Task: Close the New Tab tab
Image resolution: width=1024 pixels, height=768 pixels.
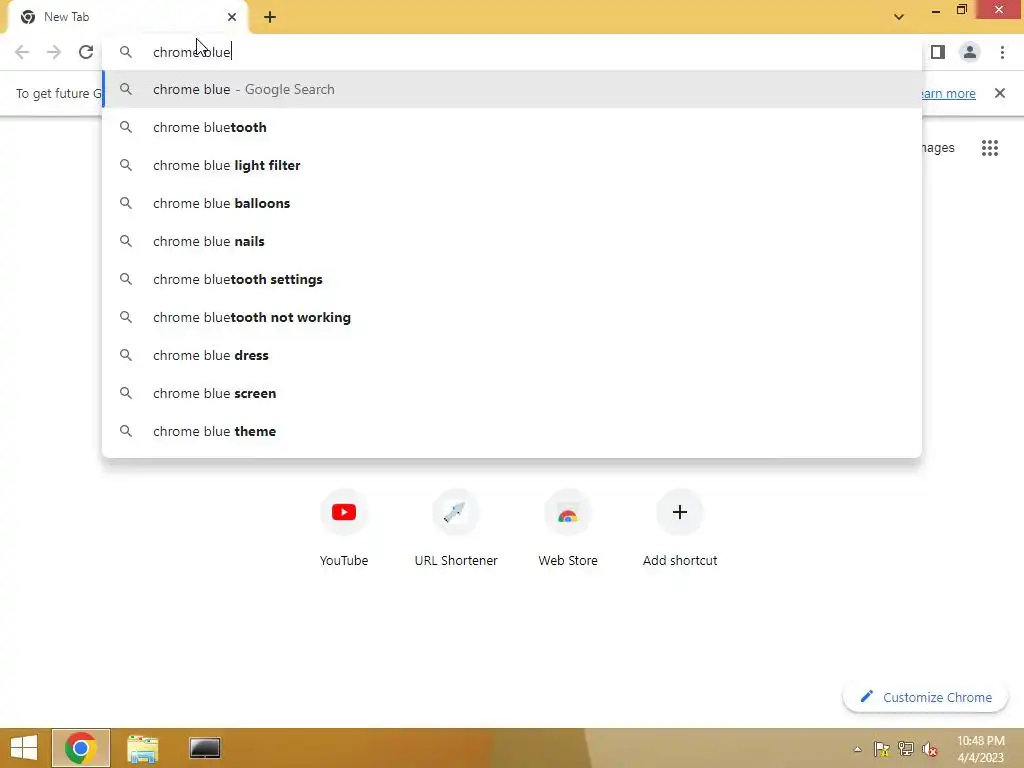Action: pos(232,17)
